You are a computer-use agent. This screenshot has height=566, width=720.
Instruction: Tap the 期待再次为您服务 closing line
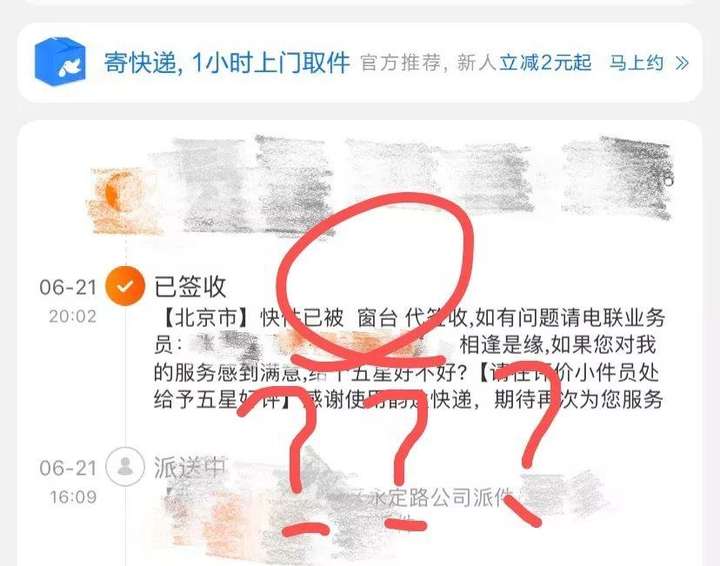(579, 399)
